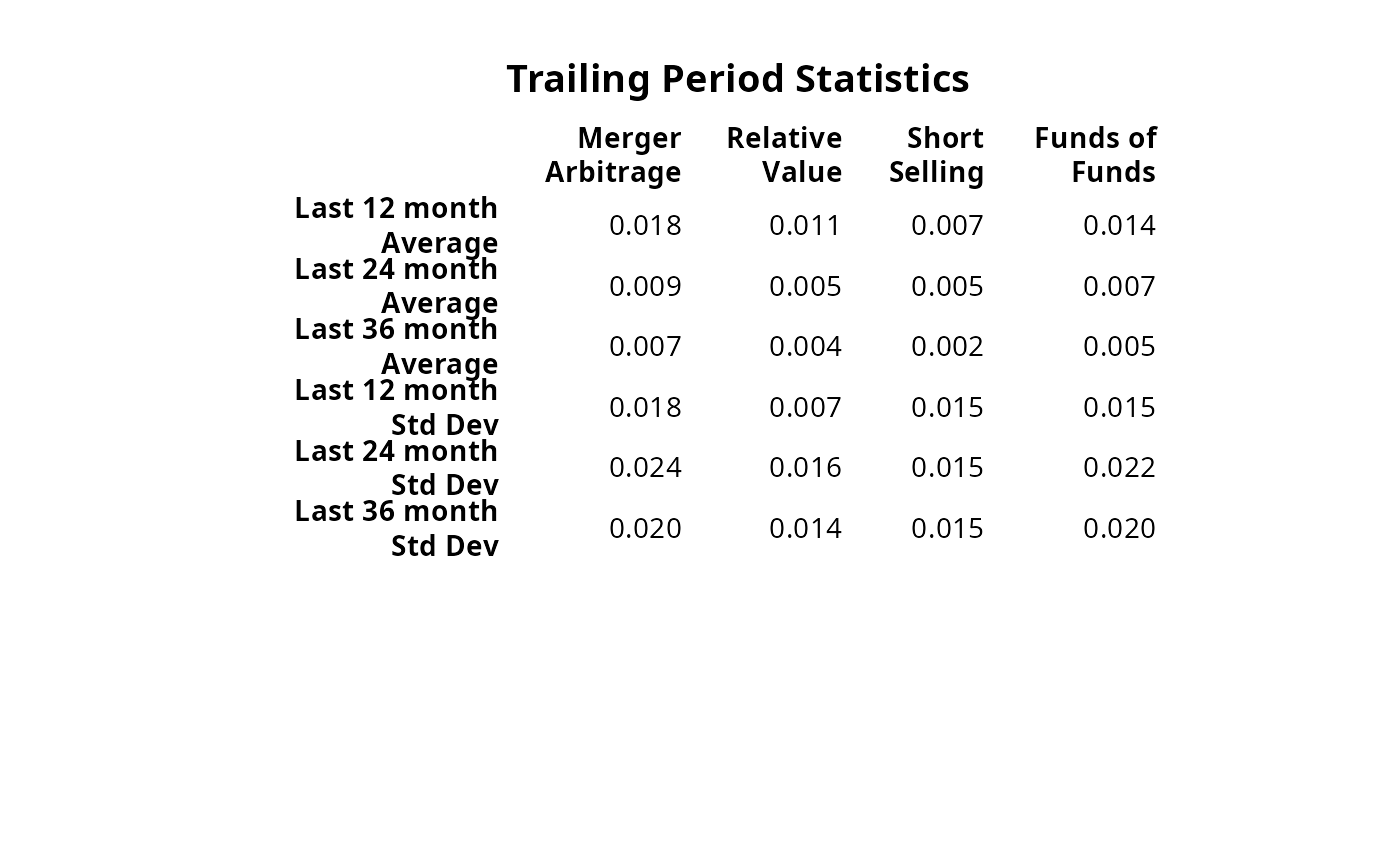The width and height of the screenshot is (1400, 866).
Task: Select Short Selling 36 month Average value 0.002
Action: [947, 347]
